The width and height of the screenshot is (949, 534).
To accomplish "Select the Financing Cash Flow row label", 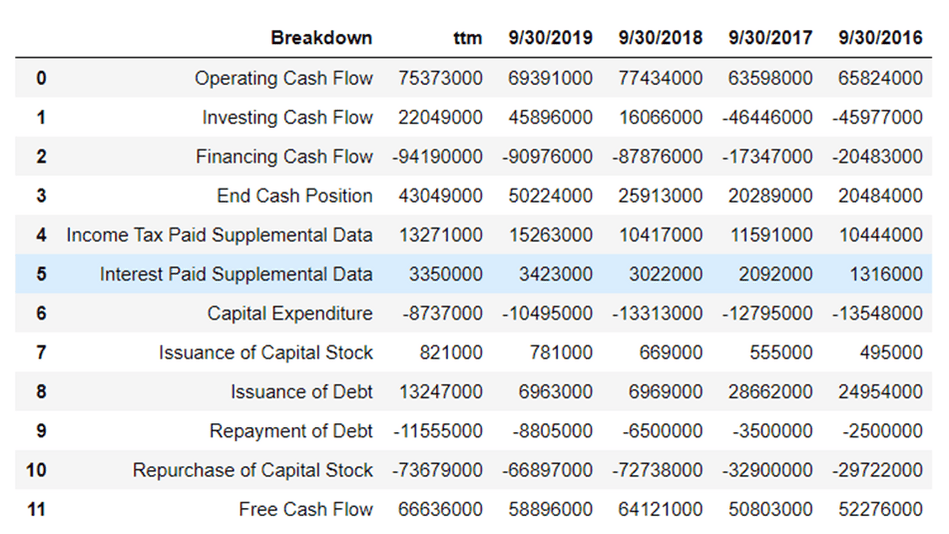I will (x=284, y=156).
